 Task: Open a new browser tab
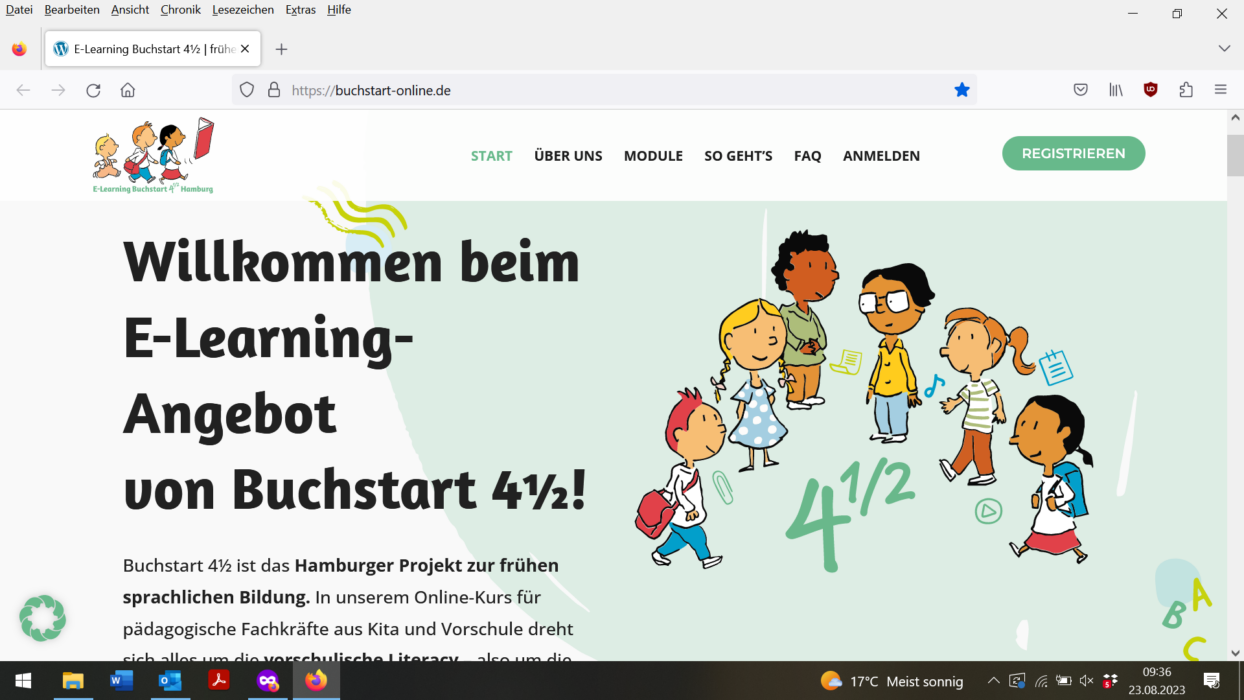click(x=281, y=49)
